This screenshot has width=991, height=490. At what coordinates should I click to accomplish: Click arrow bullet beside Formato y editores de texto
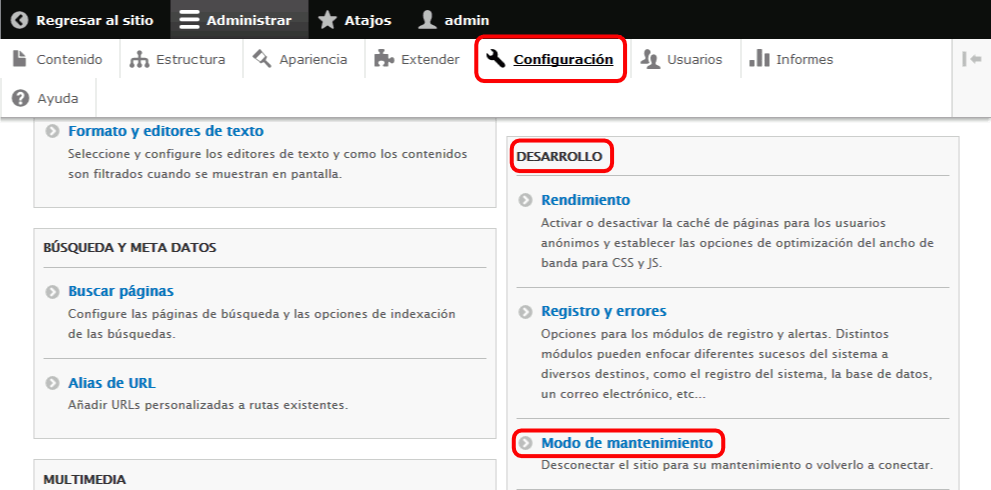(52, 132)
